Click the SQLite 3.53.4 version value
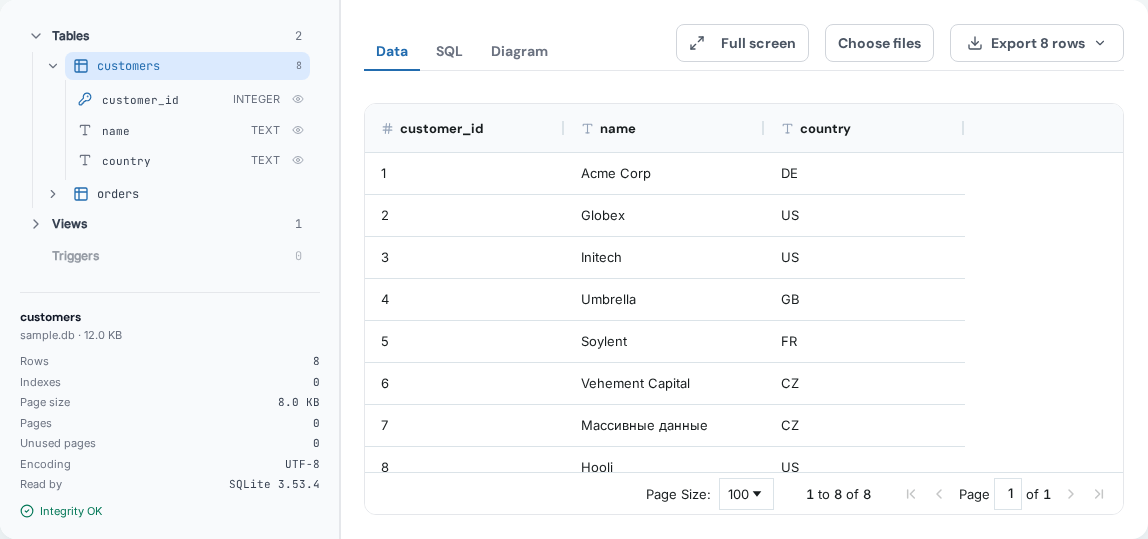 (x=275, y=484)
